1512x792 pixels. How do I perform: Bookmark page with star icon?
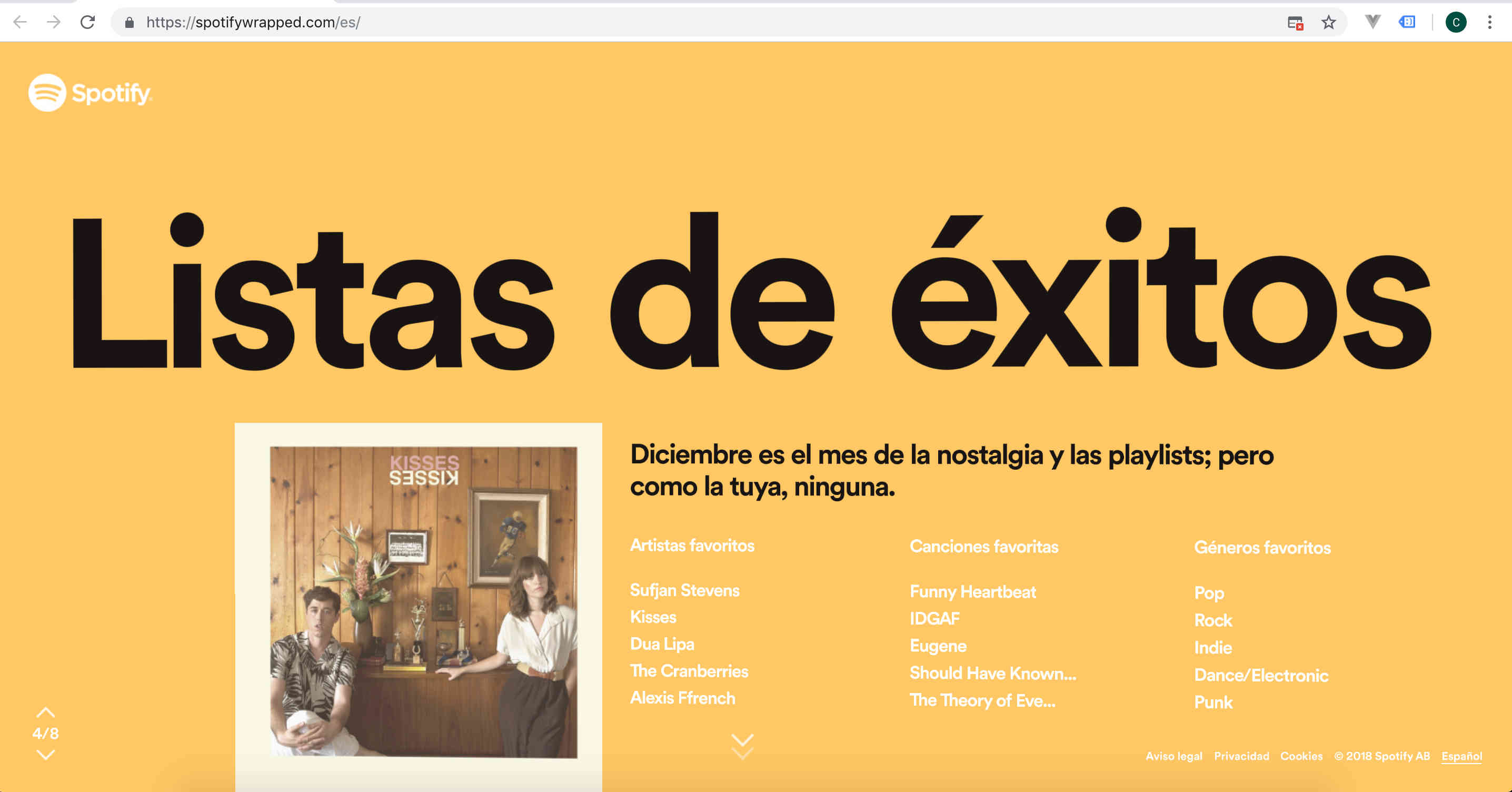click(1328, 22)
